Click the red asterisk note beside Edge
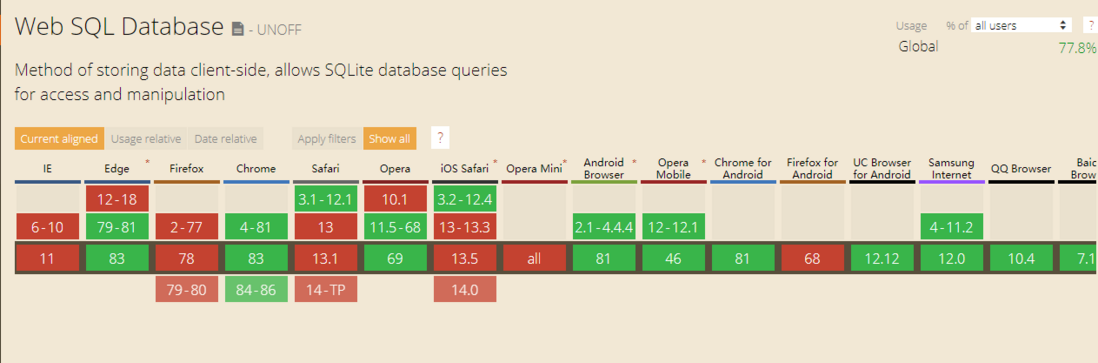1098x363 pixels. coord(147,163)
